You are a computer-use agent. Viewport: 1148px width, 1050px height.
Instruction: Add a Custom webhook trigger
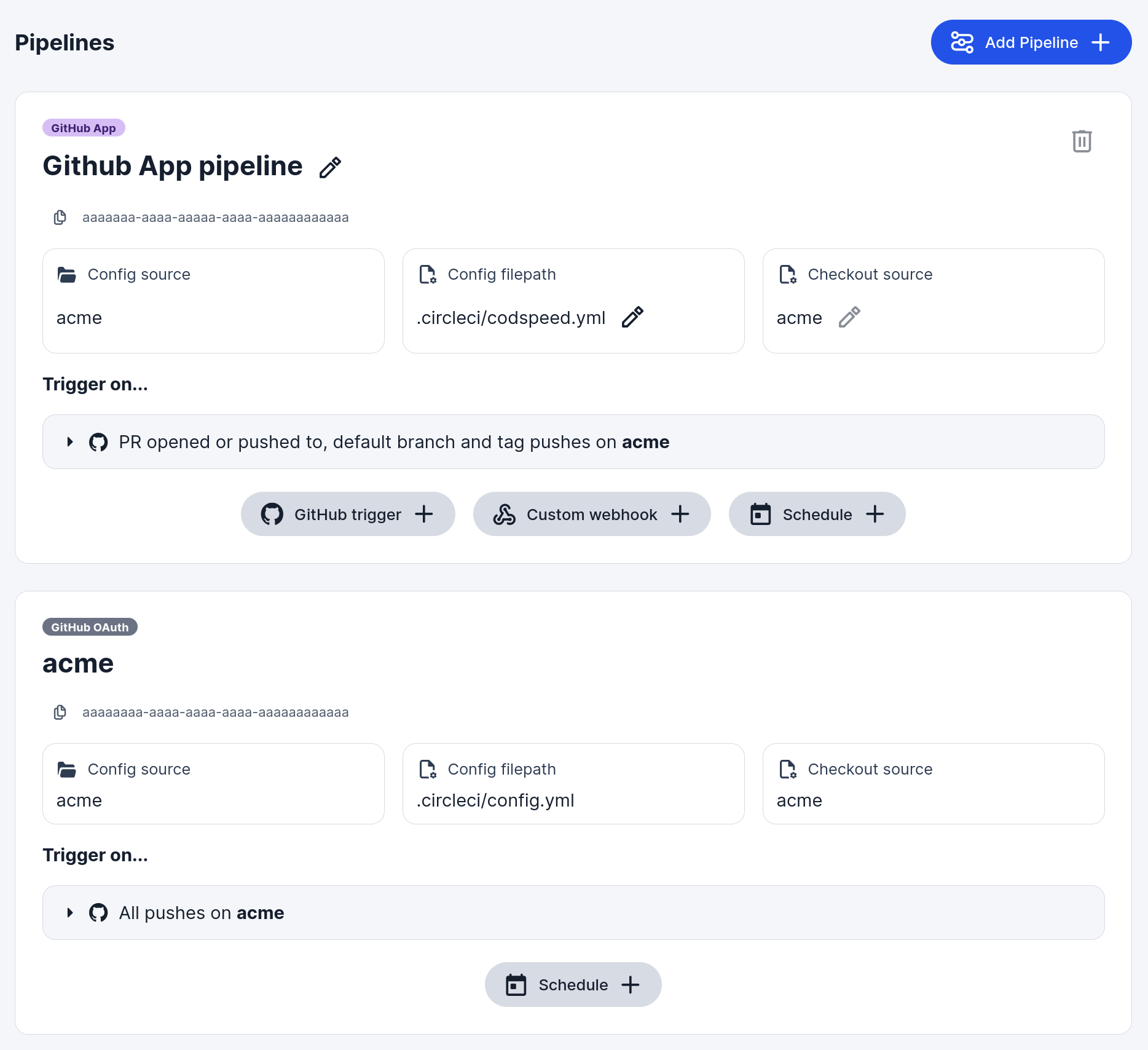pyautogui.click(x=592, y=514)
